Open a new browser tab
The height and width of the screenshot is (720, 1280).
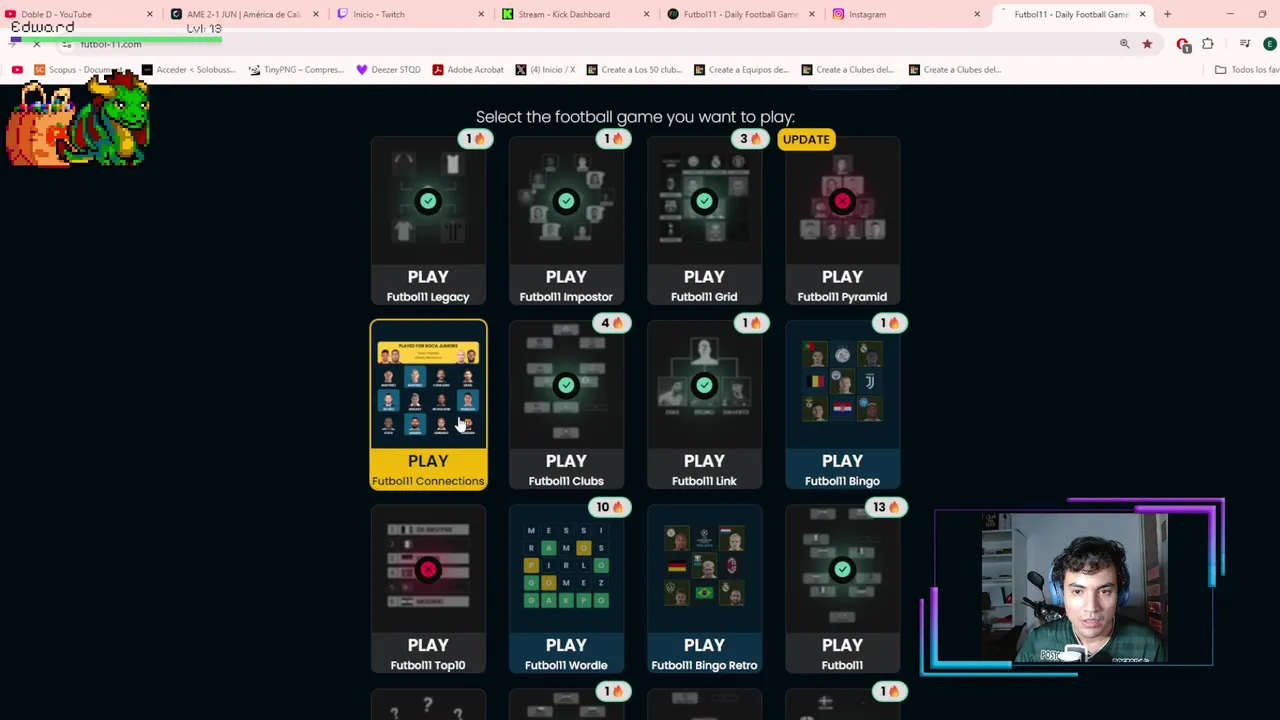pos(1167,14)
